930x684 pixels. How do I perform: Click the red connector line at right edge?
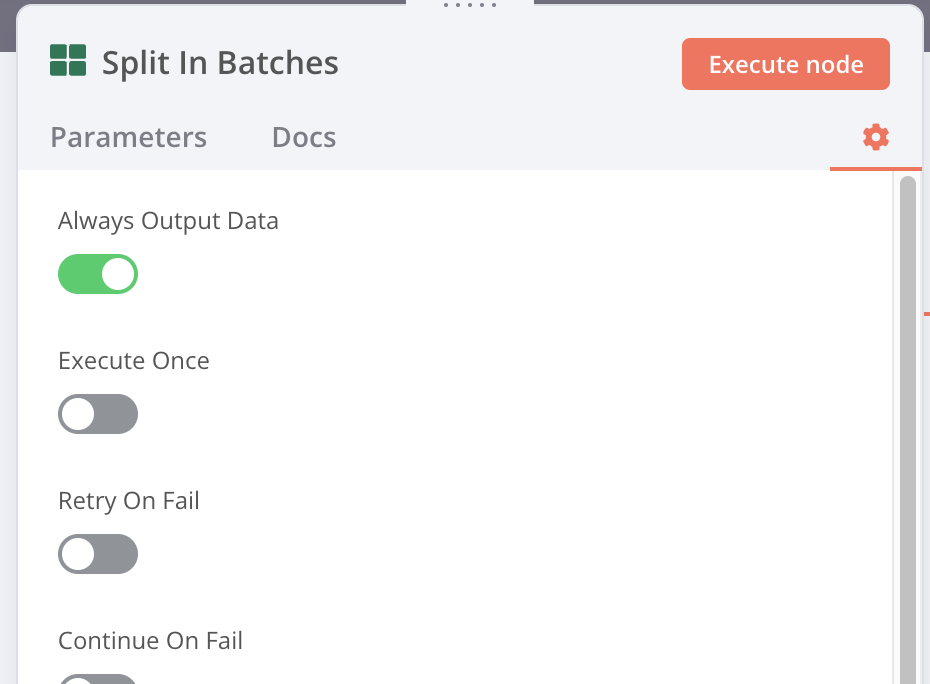click(927, 313)
